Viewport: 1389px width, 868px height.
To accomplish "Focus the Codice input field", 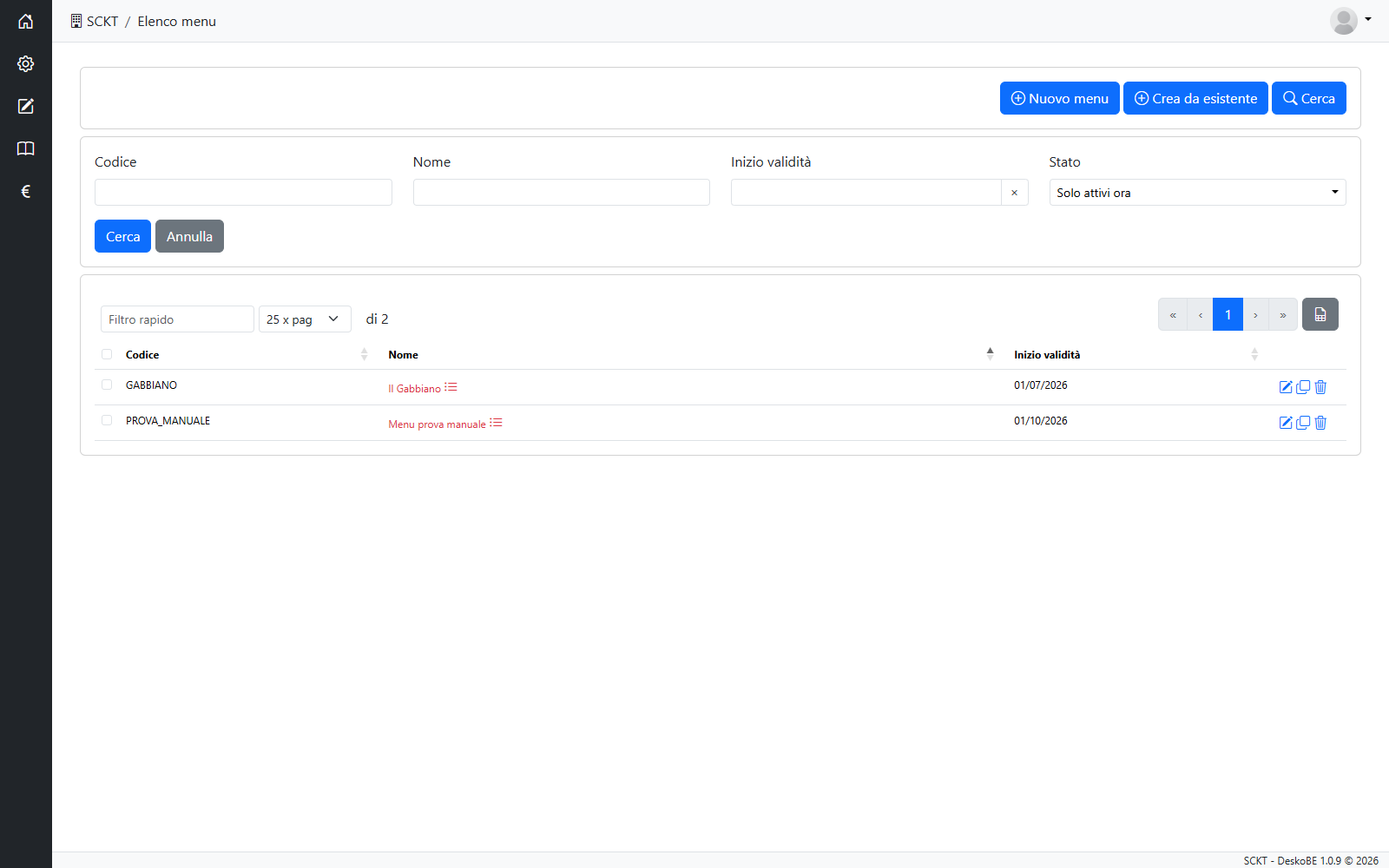I will click(x=243, y=193).
